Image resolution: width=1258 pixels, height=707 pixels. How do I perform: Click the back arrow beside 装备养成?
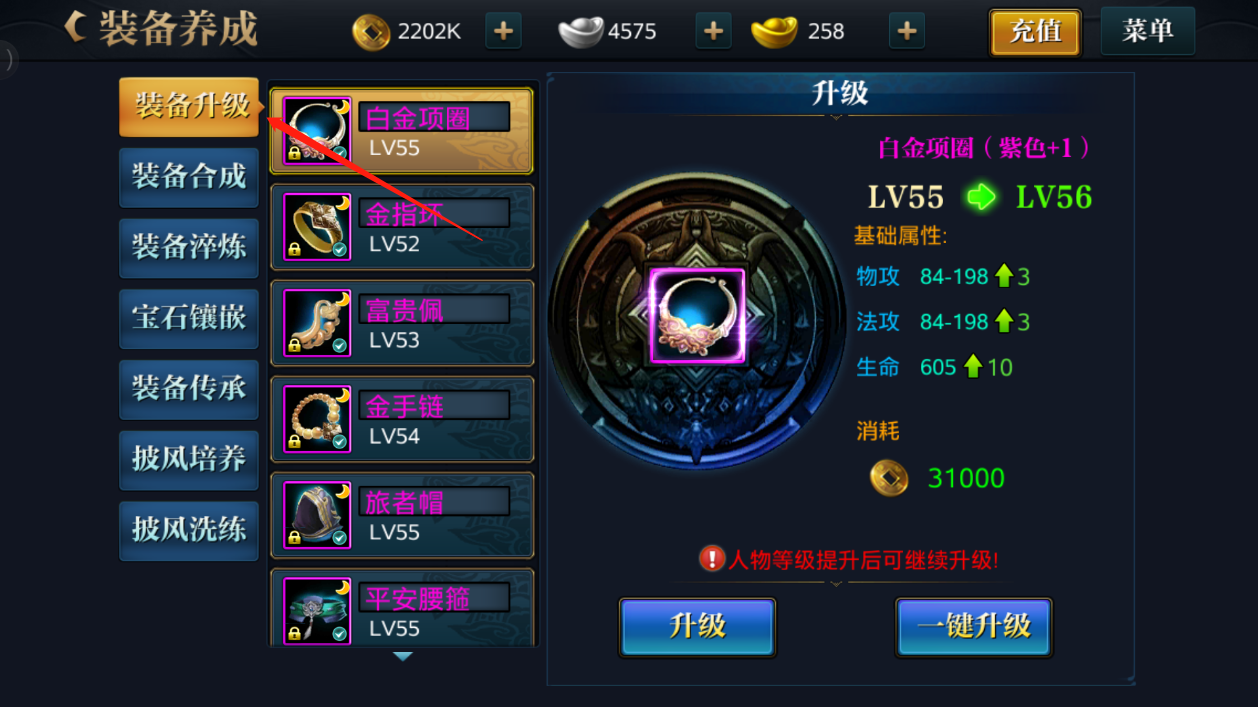75,27
